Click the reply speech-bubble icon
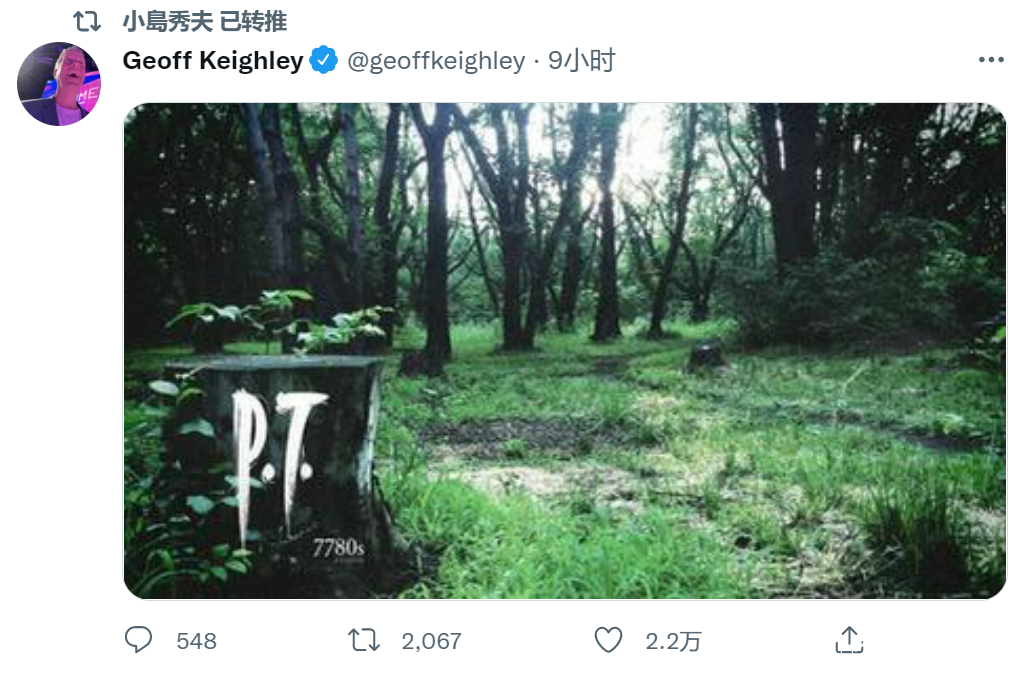Screen dimensions: 1036x673 [x=139, y=640]
